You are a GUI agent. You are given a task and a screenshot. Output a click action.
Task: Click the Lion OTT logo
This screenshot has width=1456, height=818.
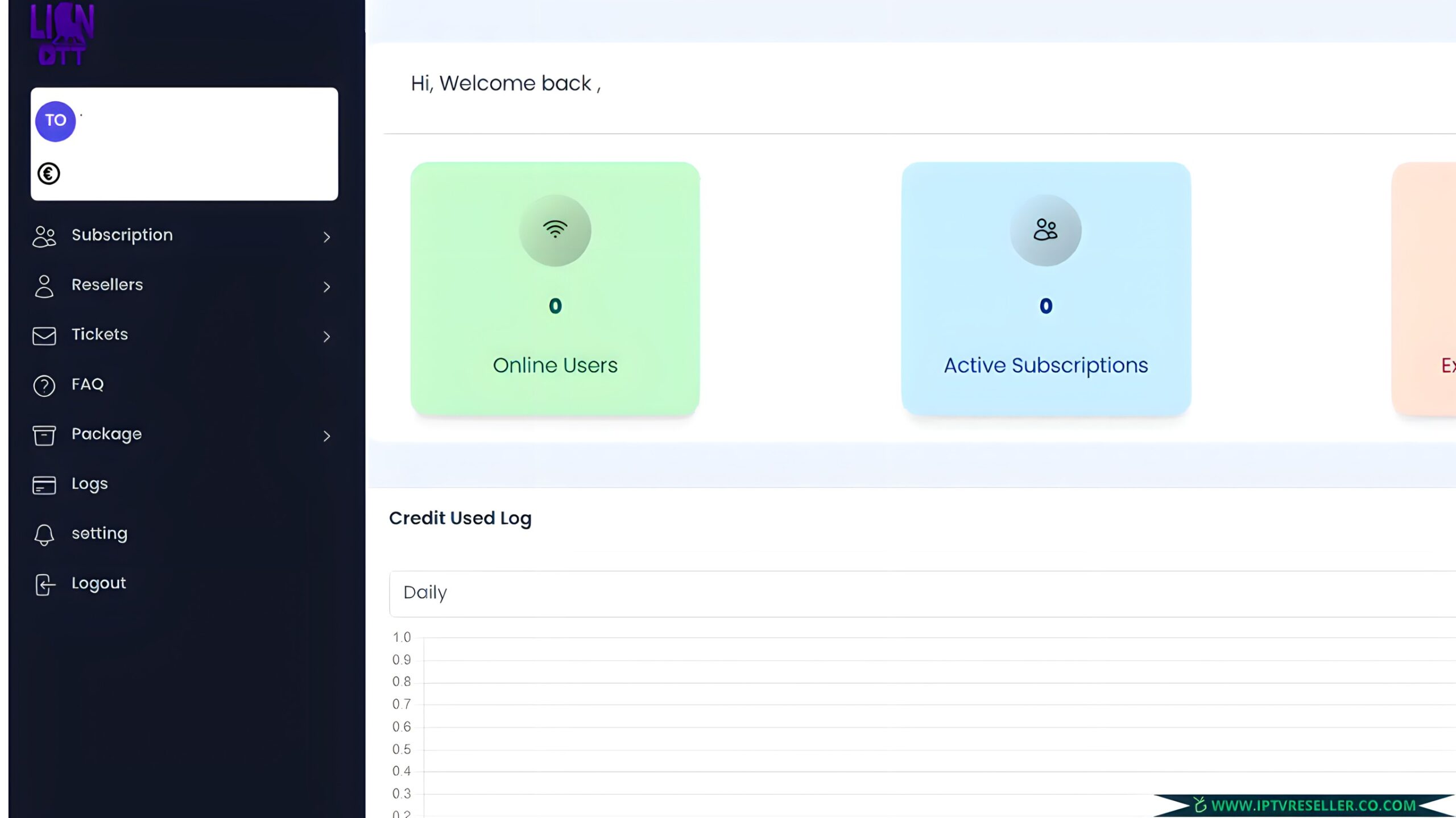click(x=62, y=33)
